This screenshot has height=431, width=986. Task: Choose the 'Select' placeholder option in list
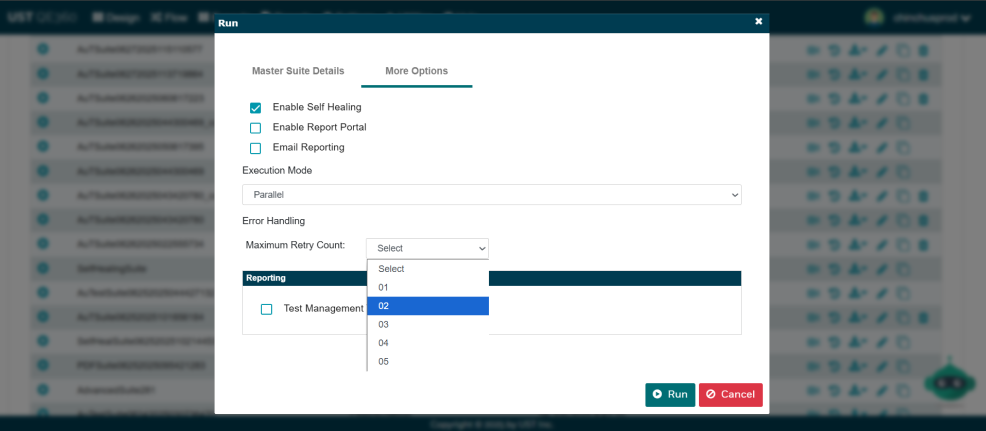click(x=427, y=269)
